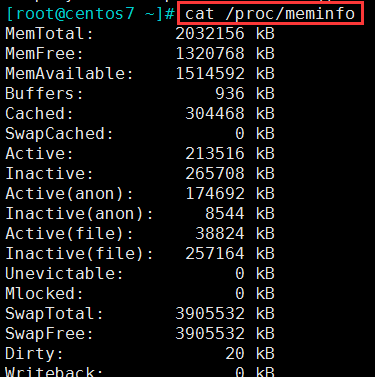
Task: Click the highlighted cat /proc/meminfo command
Action: 270,14
